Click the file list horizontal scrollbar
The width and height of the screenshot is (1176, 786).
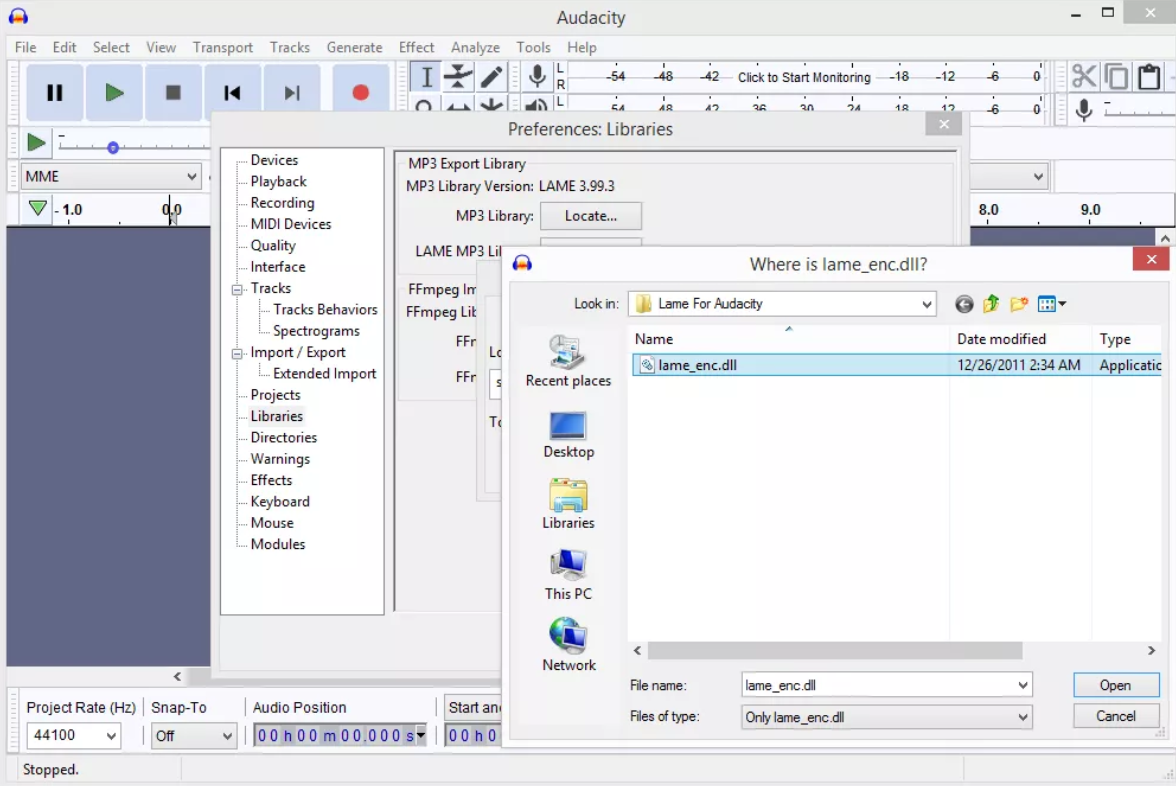pos(835,650)
